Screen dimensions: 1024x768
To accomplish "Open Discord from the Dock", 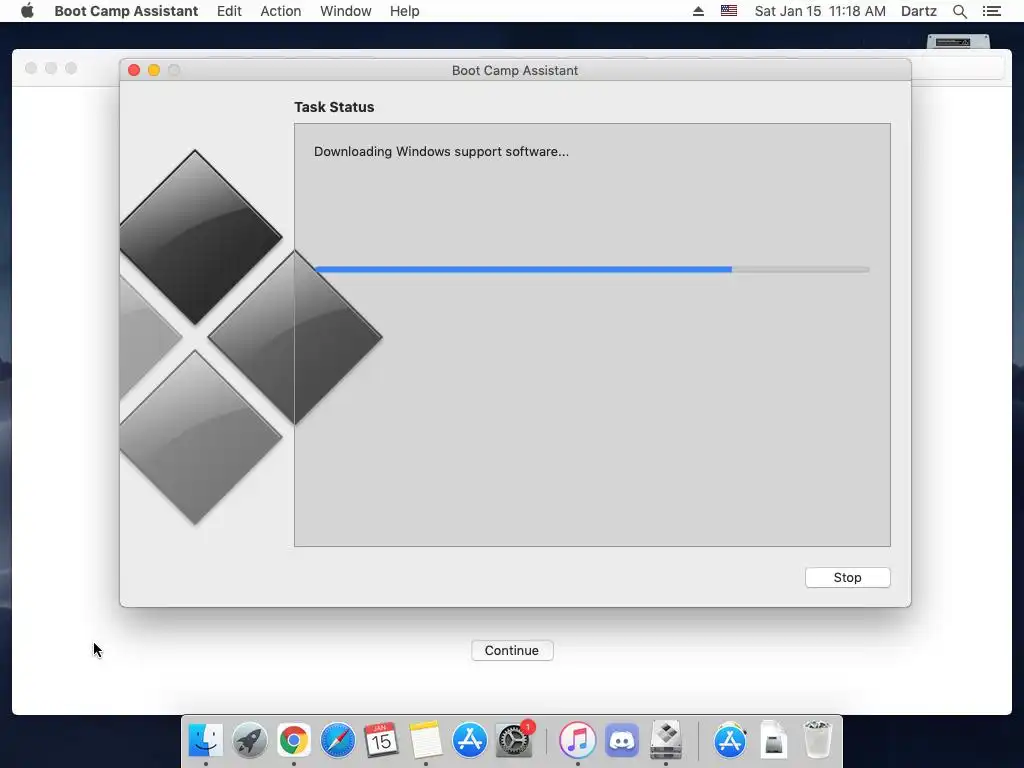I will click(x=622, y=741).
